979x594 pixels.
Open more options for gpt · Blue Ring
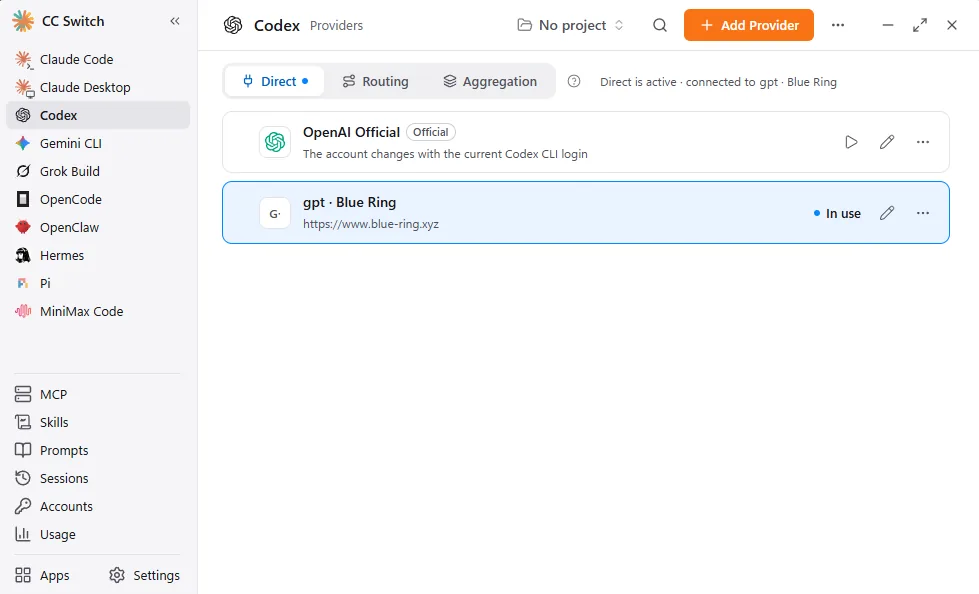coord(923,213)
